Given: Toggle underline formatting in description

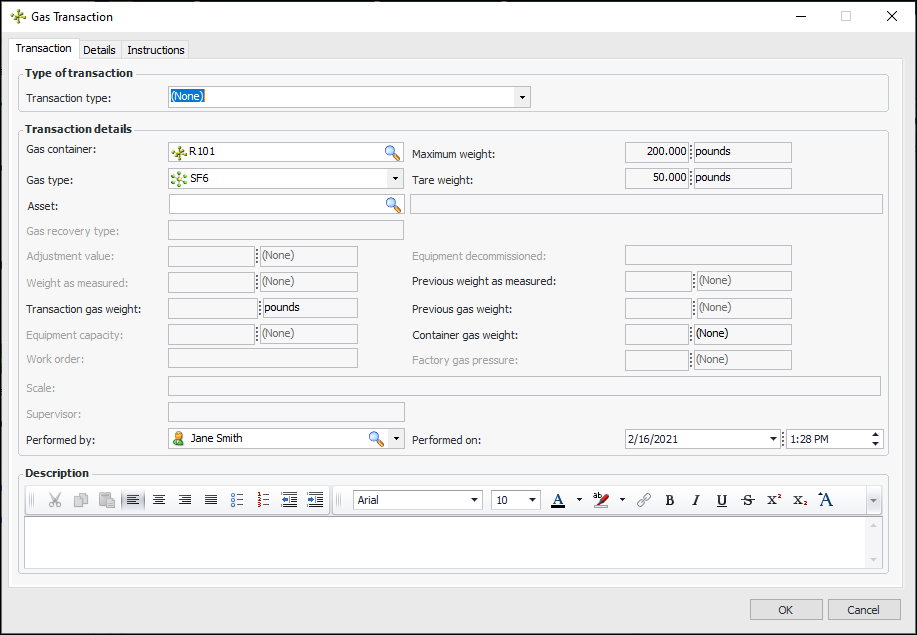Looking at the screenshot, I should point(721,500).
